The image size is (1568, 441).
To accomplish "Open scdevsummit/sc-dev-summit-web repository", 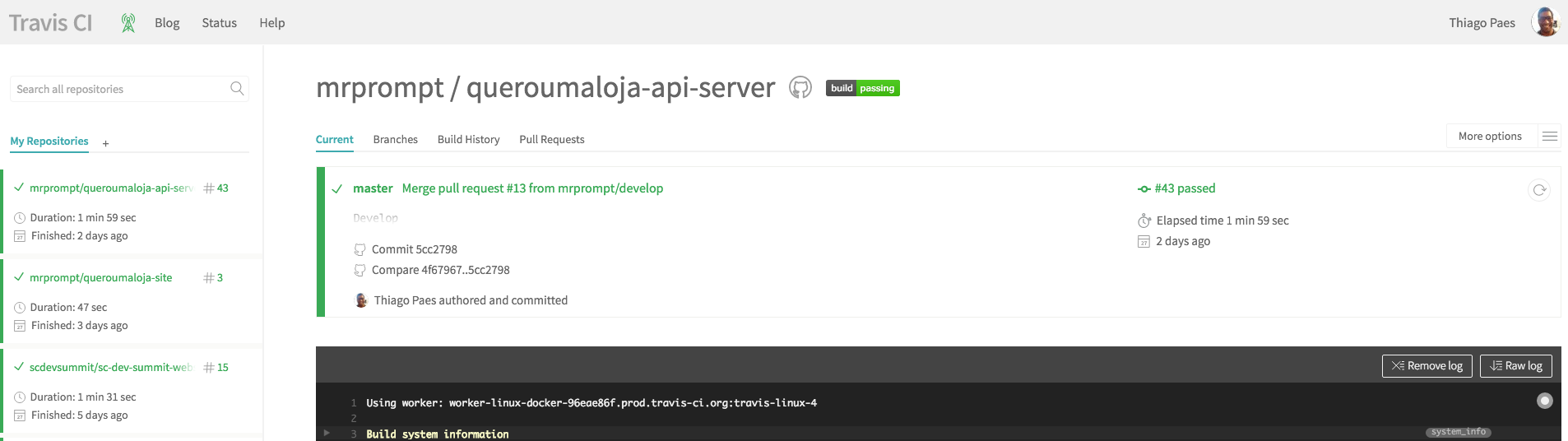I will 111,367.
